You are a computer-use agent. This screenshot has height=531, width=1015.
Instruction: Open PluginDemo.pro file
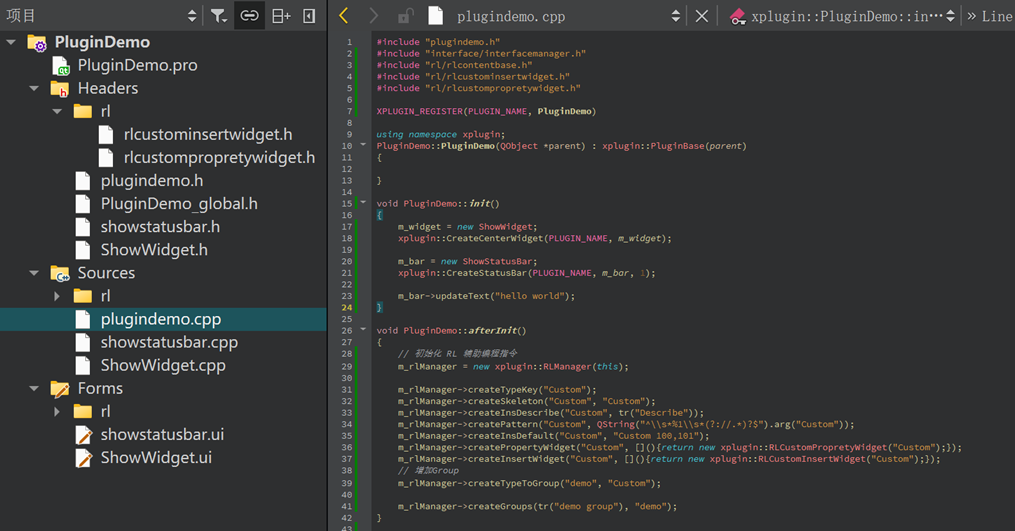[x=137, y=65]
